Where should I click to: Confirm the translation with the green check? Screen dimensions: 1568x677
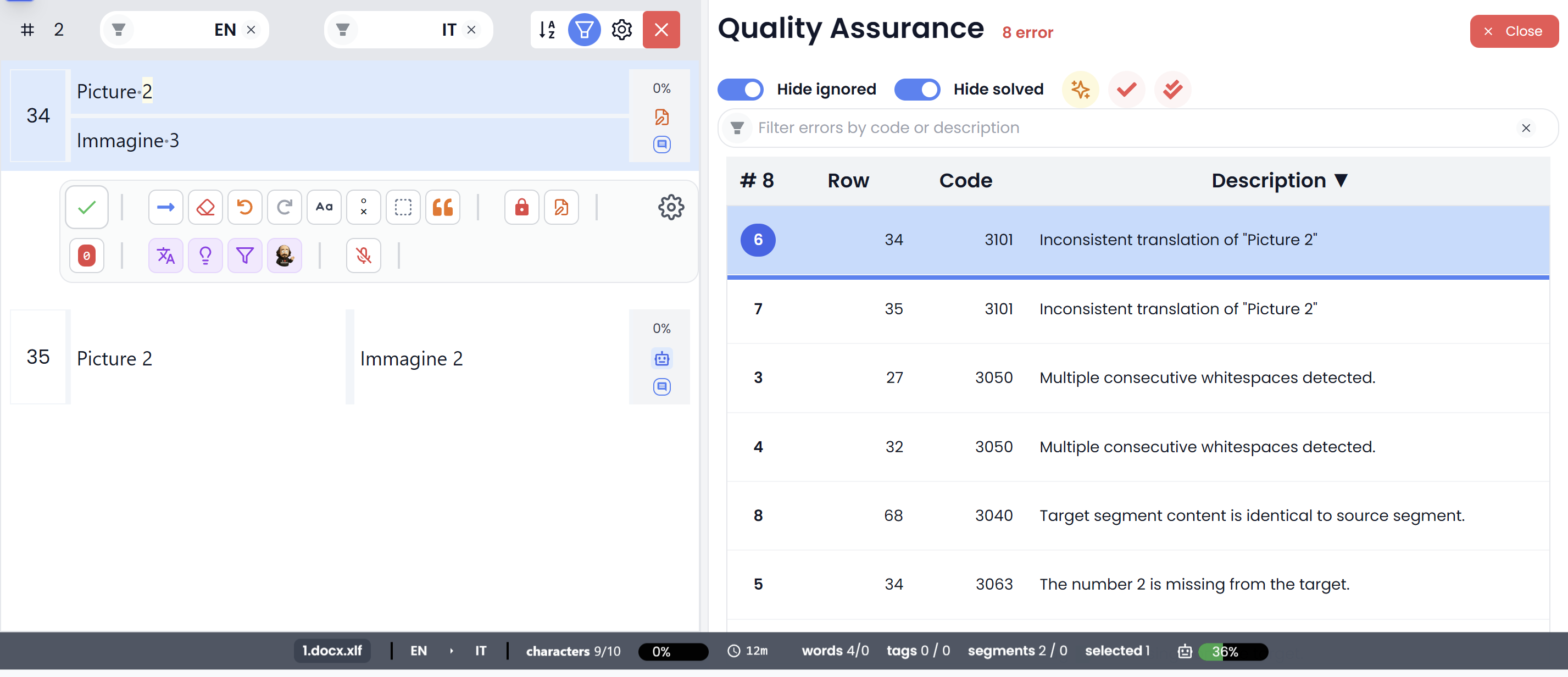click(86, 207)
